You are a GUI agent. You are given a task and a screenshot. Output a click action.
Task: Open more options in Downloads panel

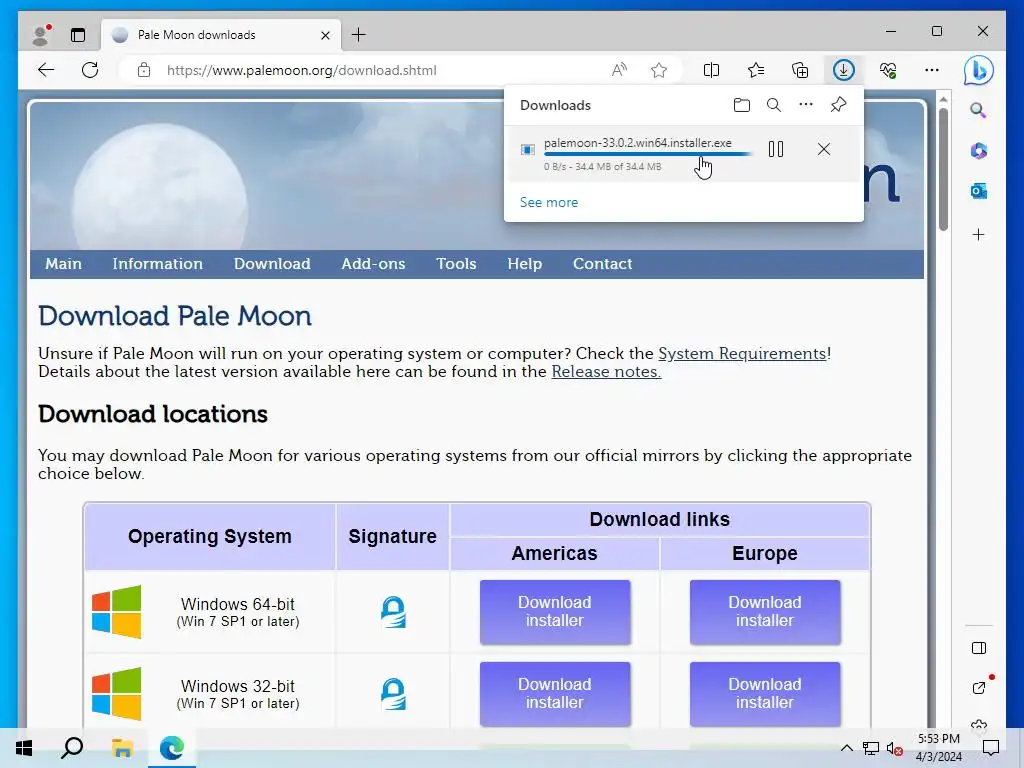[x=806, y=104]
